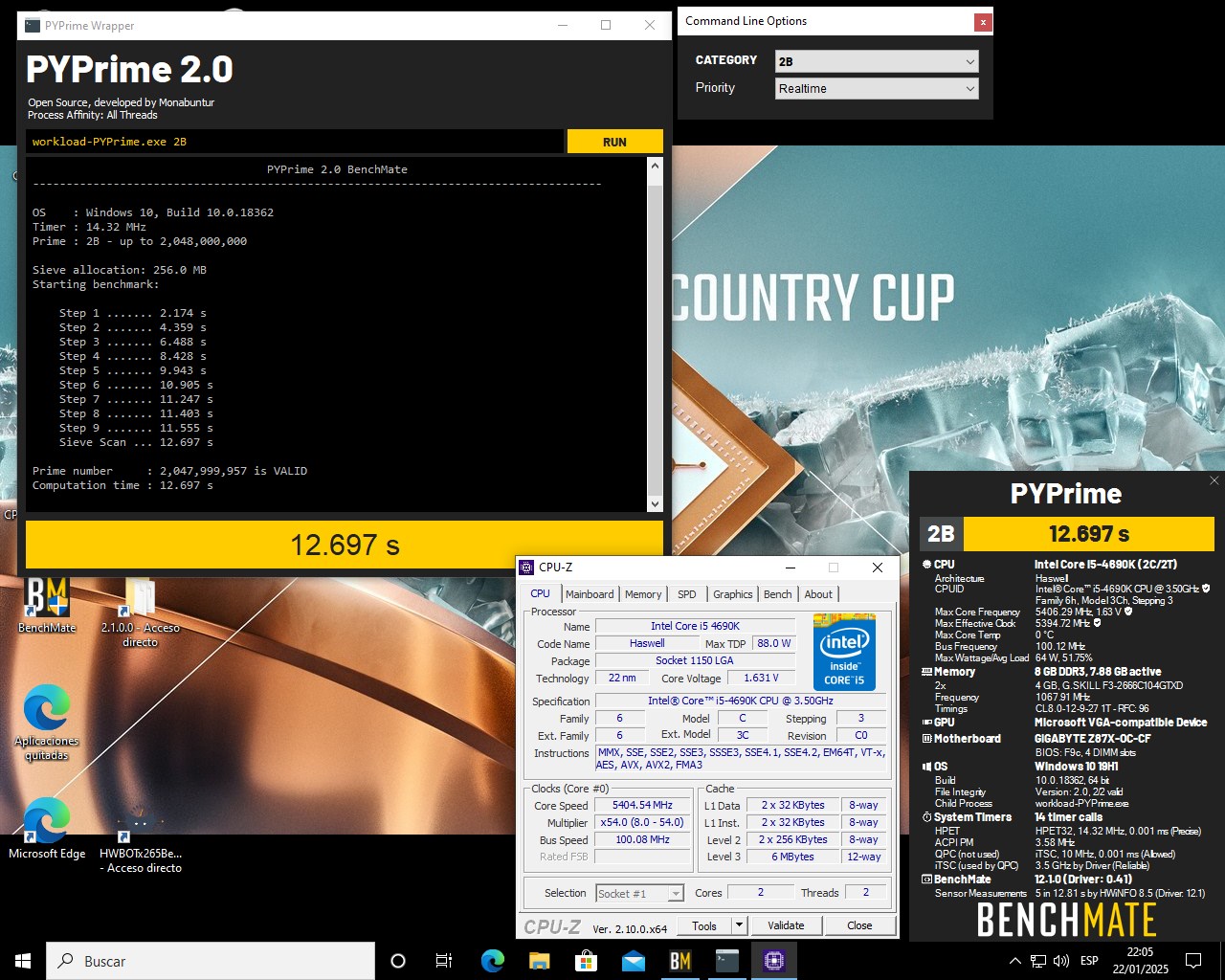The width and height of the screenshot is (1225, 980).
Task: Close the BenchMate PYPrime result panel
Action: 1214,480
